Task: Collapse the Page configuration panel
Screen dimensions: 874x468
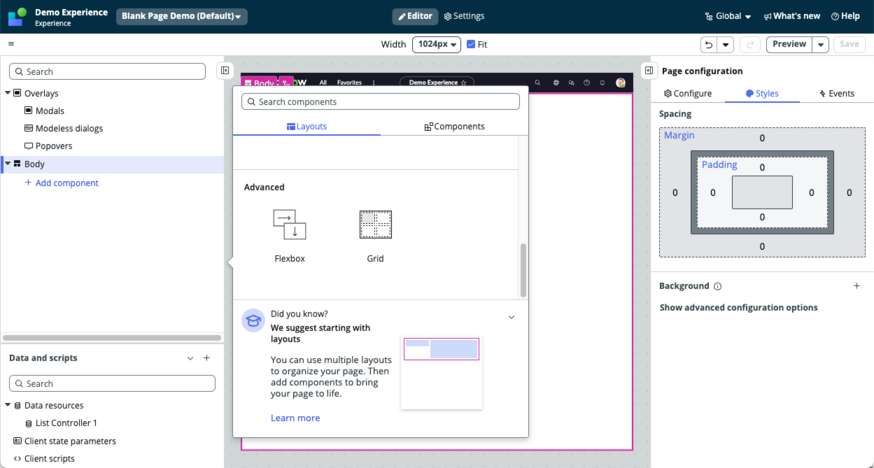Action: coord(649,70)
